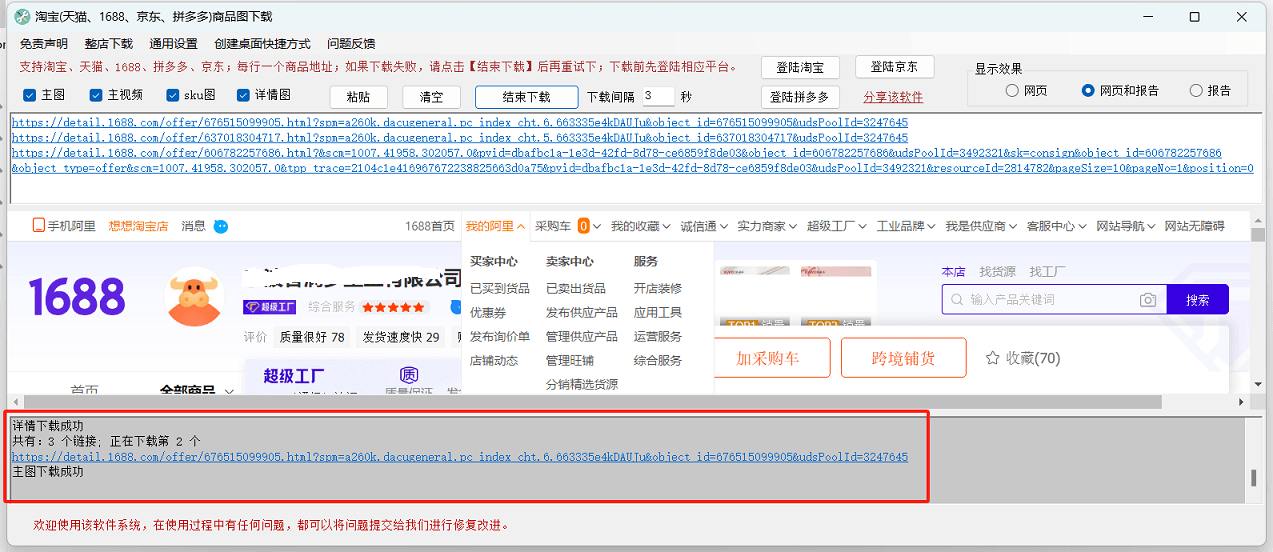The height and width of the screenshot is (552, 1273).
Task: Click the app logo icon in title bar
Action: coord(22,16)
